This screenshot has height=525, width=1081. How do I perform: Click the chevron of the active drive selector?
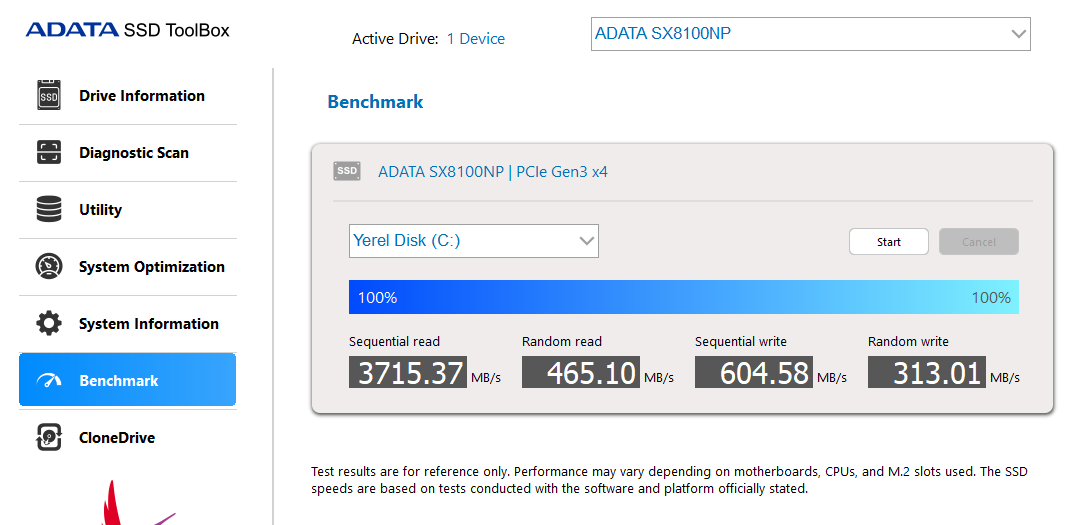pyautogui.click(x=1019, y=34)
